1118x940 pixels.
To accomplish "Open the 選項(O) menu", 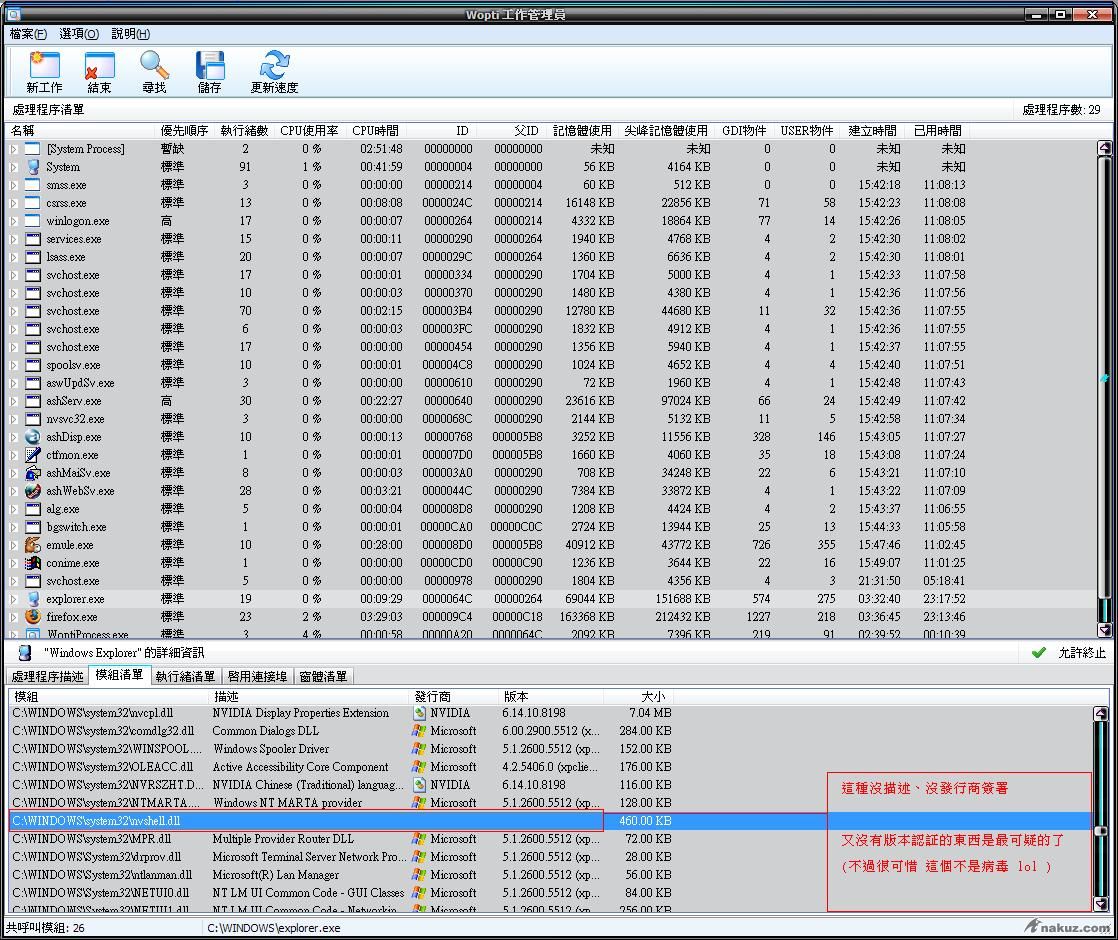I will (x=79, y=34).
